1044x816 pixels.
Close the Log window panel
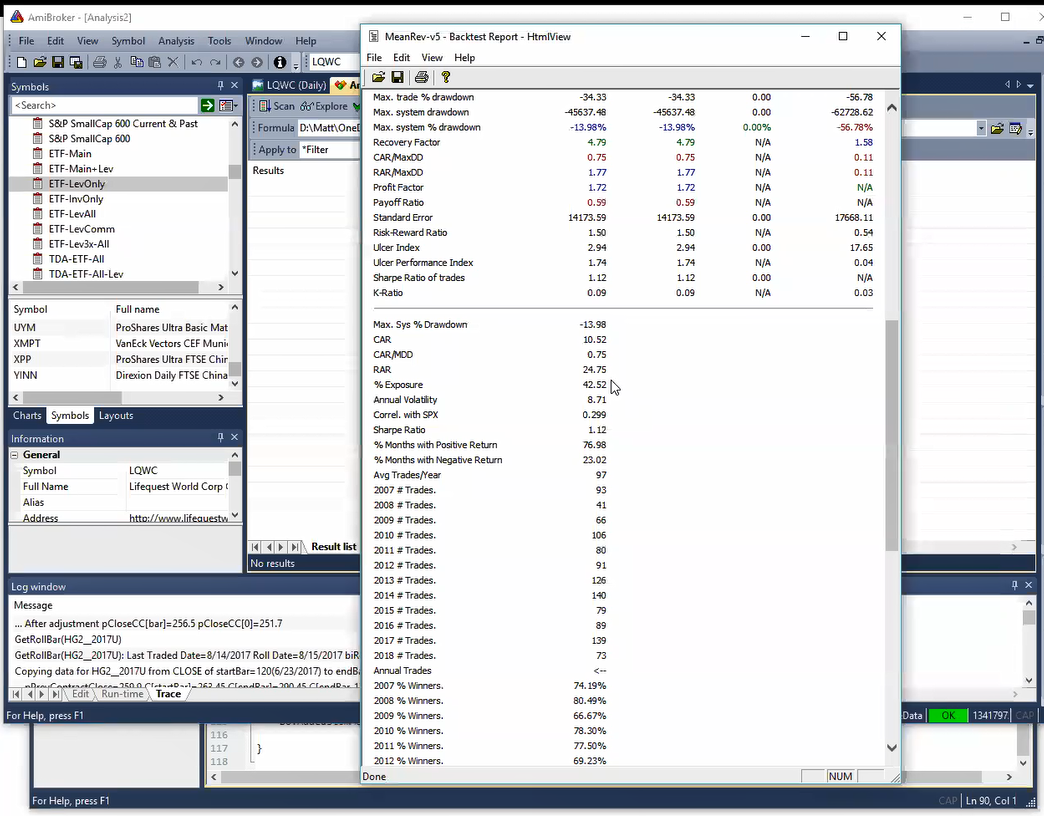[1029, 585]
